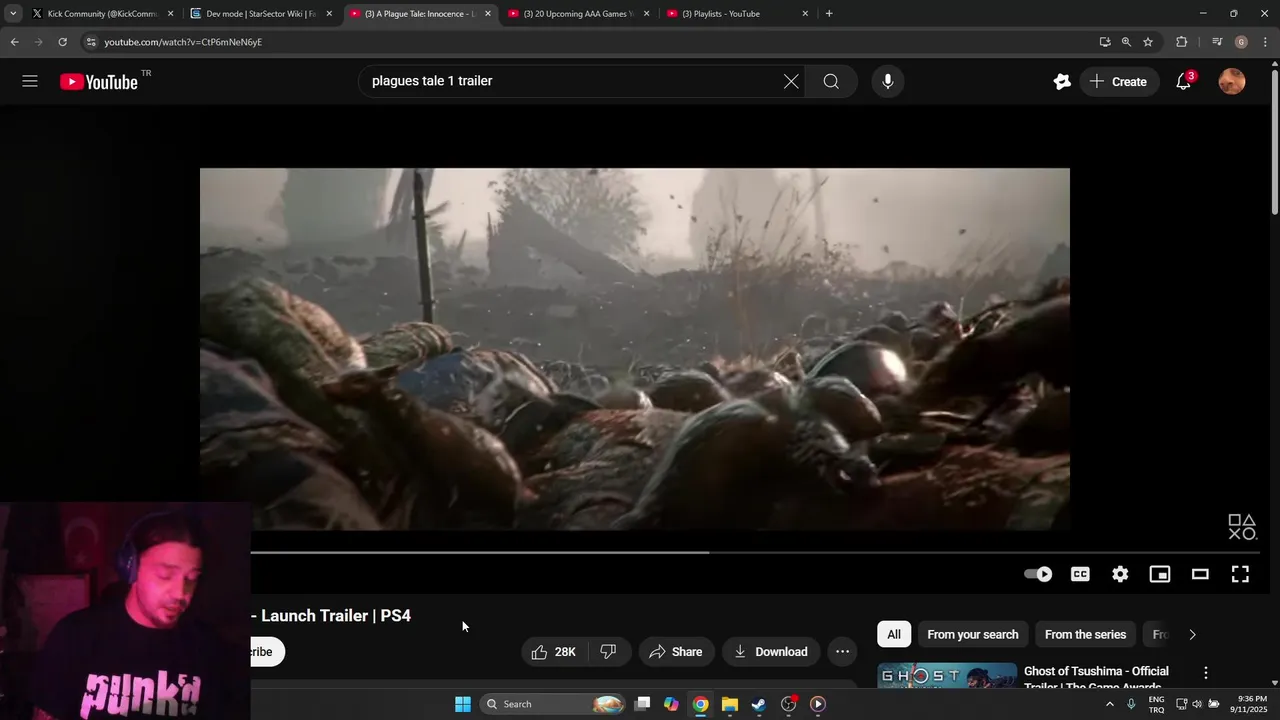1280x720 pixels.
Task: Select the All filter chip
Action: pos(894,634)
